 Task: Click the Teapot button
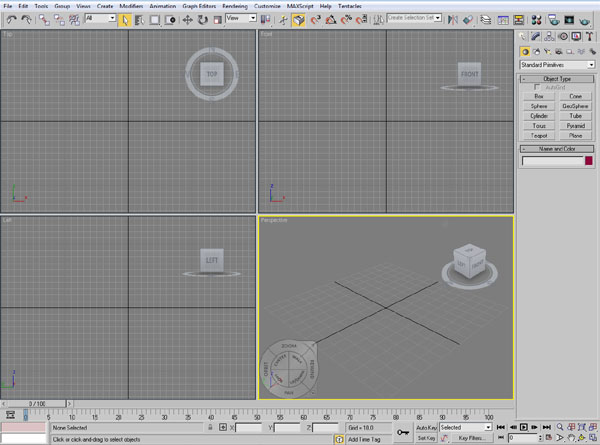pyautogui.click(x=539, y=135)
